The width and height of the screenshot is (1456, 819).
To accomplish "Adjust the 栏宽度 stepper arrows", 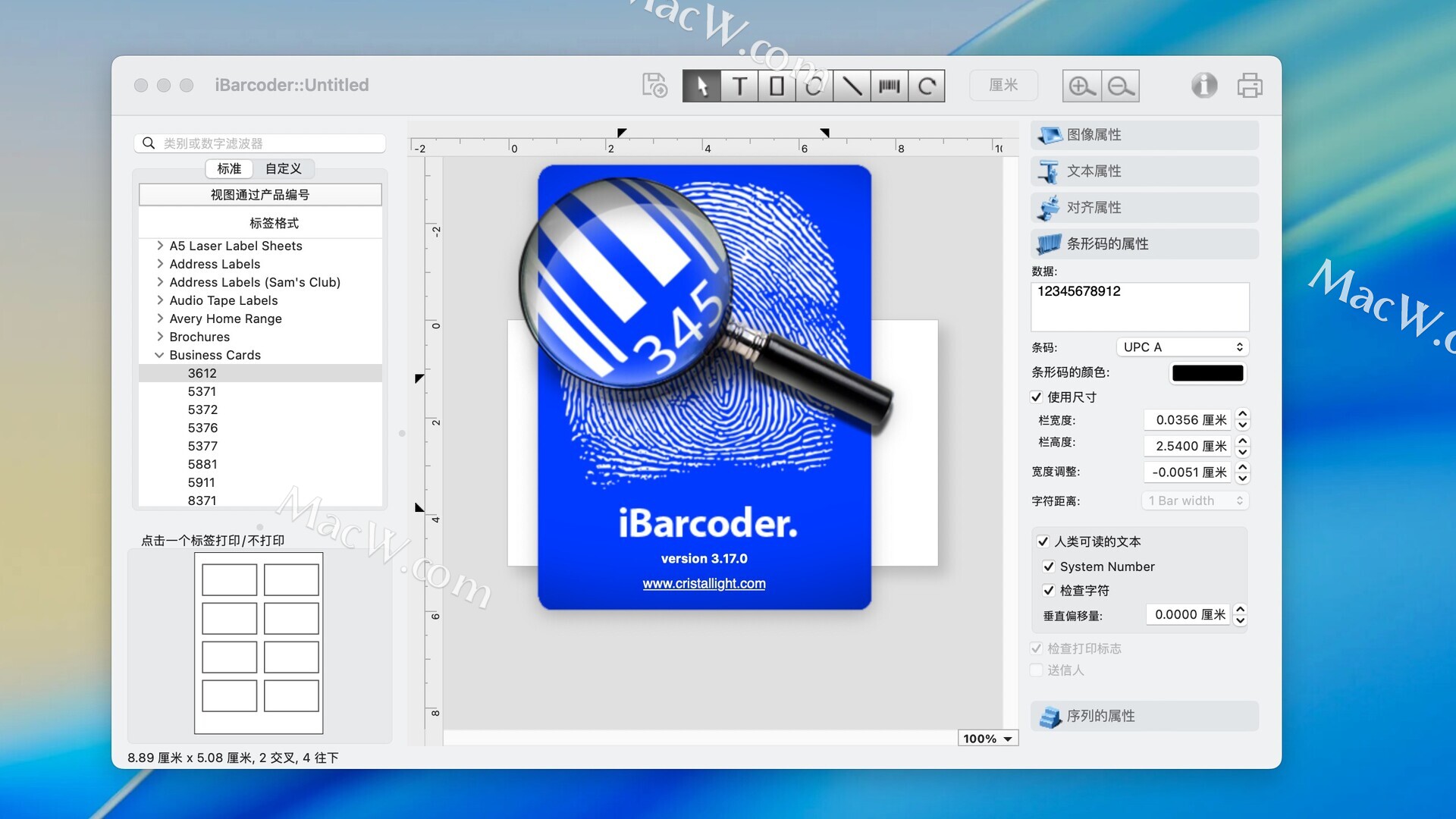I will [x=1242, y=419].
